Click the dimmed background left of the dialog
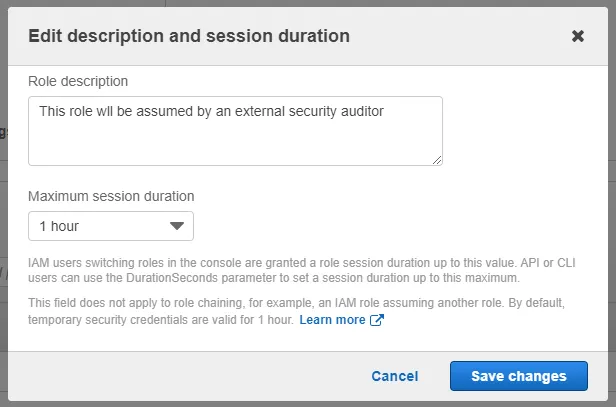 pyautogui.click(x=3, y=200)
